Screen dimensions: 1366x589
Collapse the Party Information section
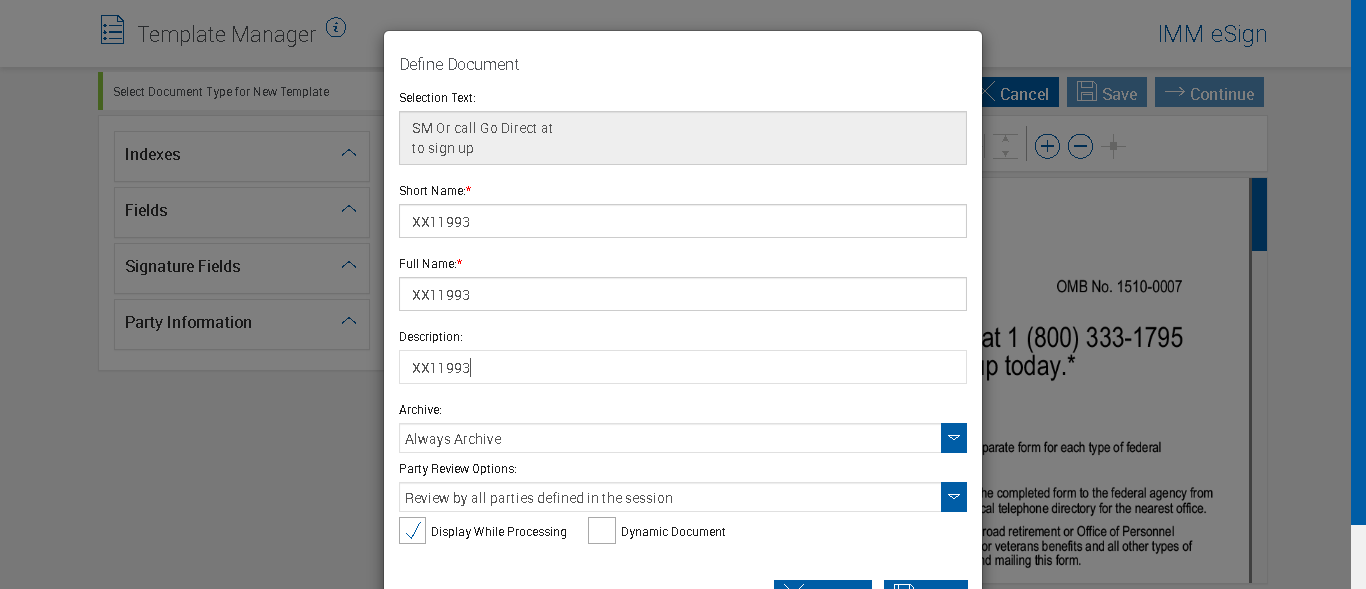pyautogui.click(x=348, y=322)
